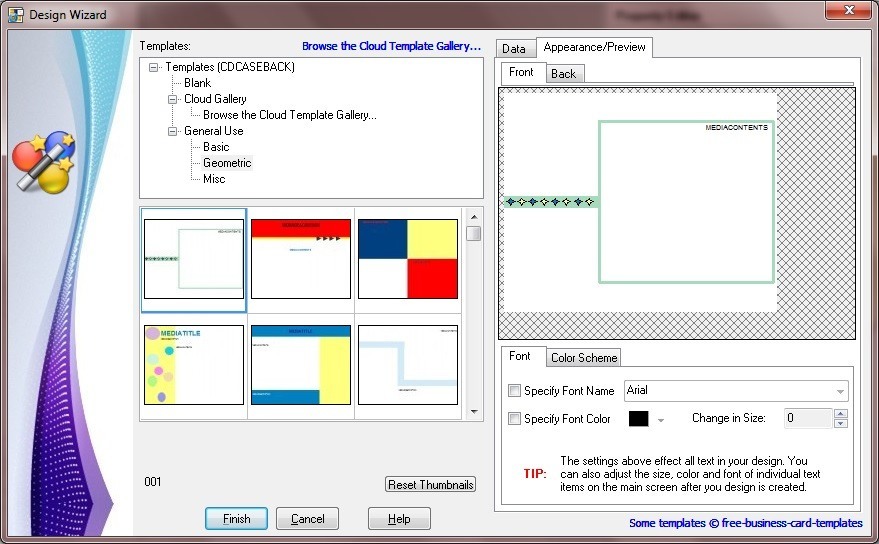Click the Finish button
The width and height of the screenshot is (879, 544).
tap(237, 519)
